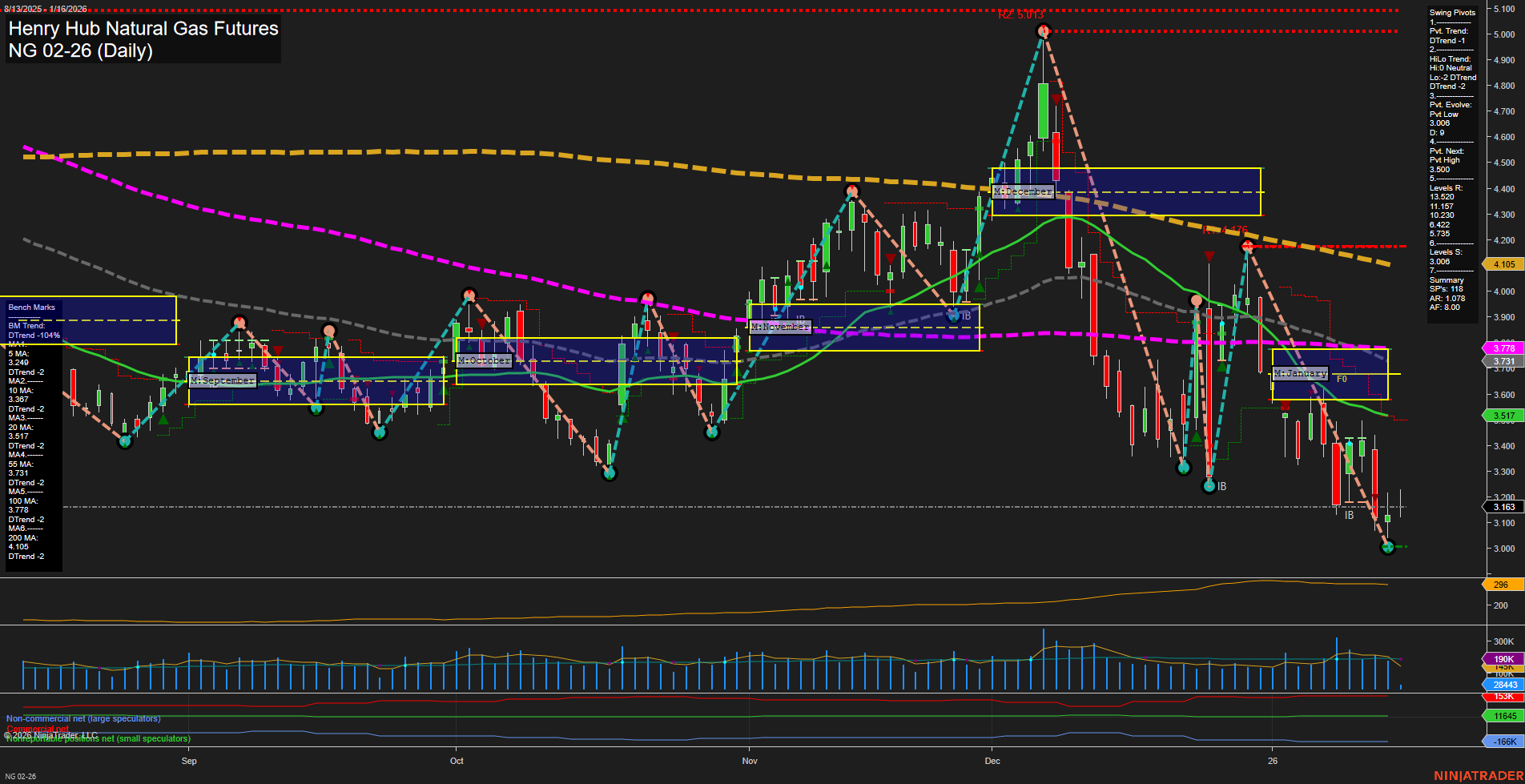Toggle the Non-commercial net (large speculators) legend
This screenshot has height=784, width=1525.
click(82, 718)
